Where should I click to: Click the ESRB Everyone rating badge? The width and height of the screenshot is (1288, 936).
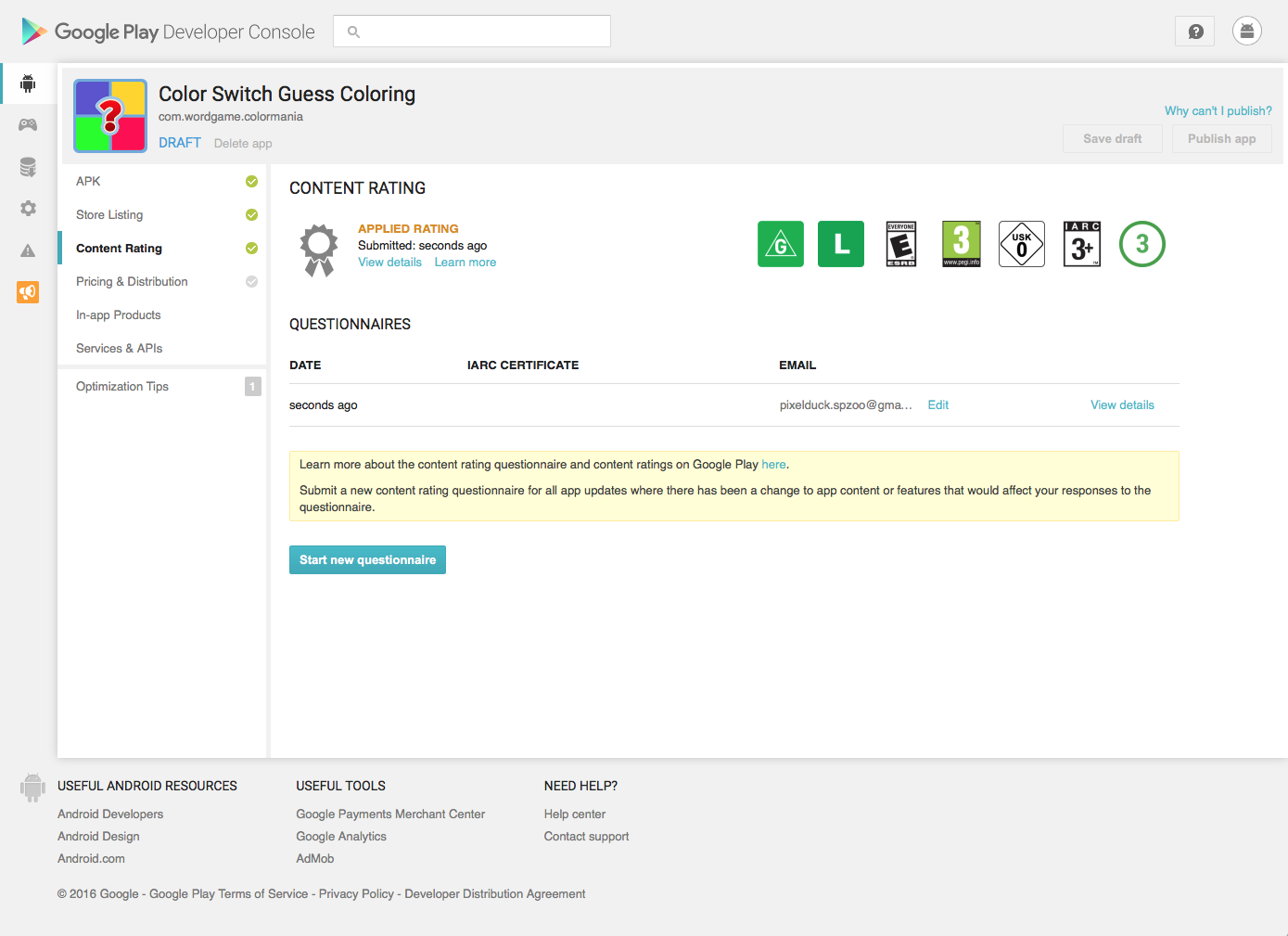[x=901, y=244]
